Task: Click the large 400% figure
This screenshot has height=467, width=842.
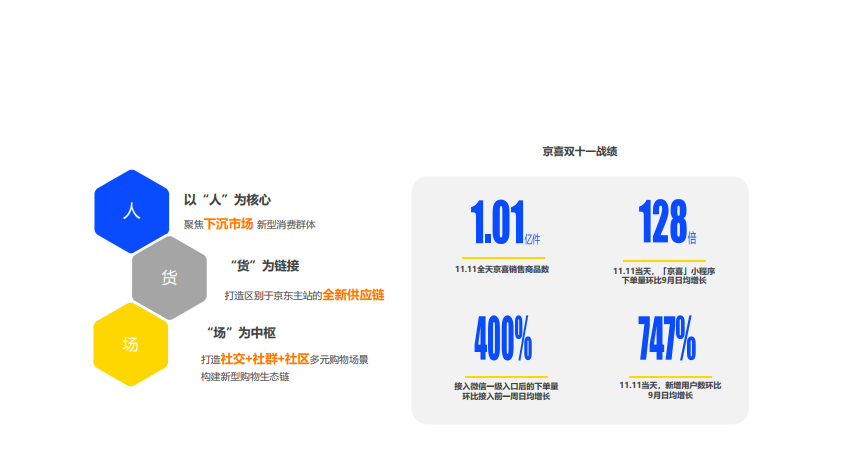Action: (503, 338)
